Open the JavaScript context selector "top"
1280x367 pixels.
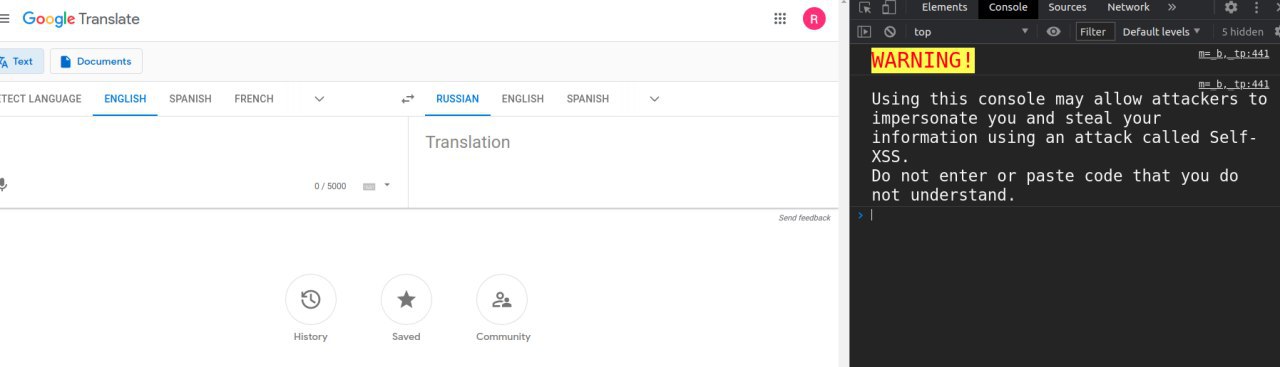coord(970,32)
